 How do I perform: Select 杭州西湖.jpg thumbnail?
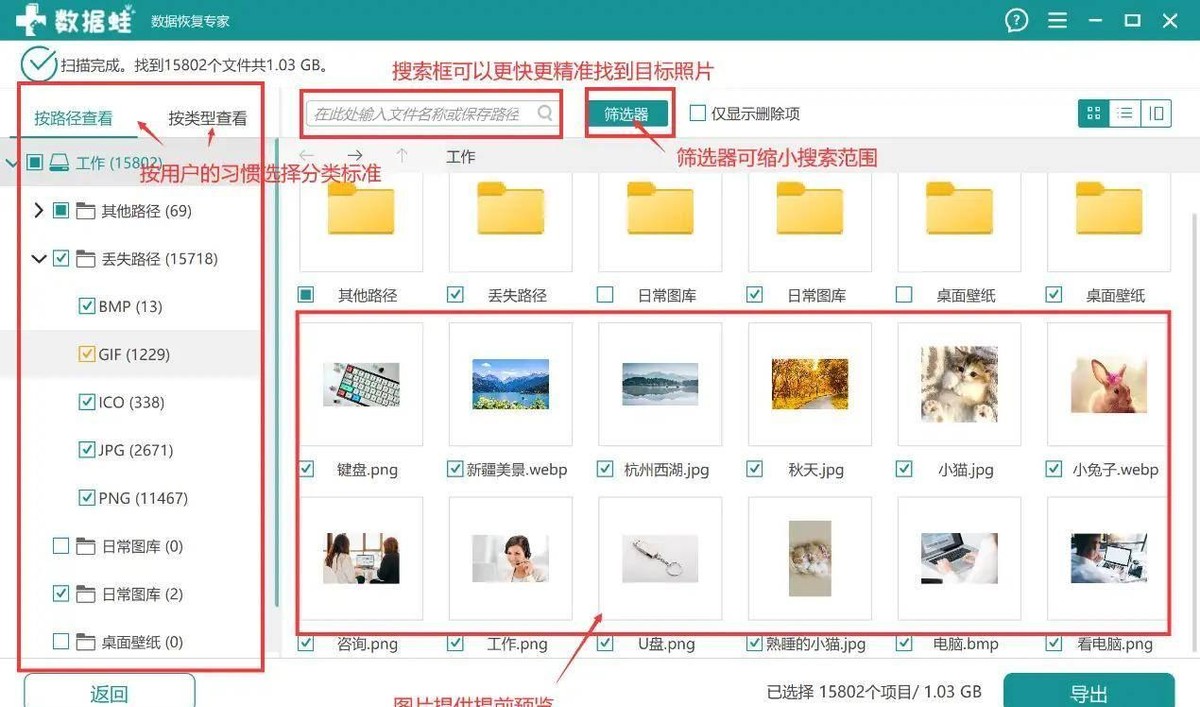pos(660,384)
